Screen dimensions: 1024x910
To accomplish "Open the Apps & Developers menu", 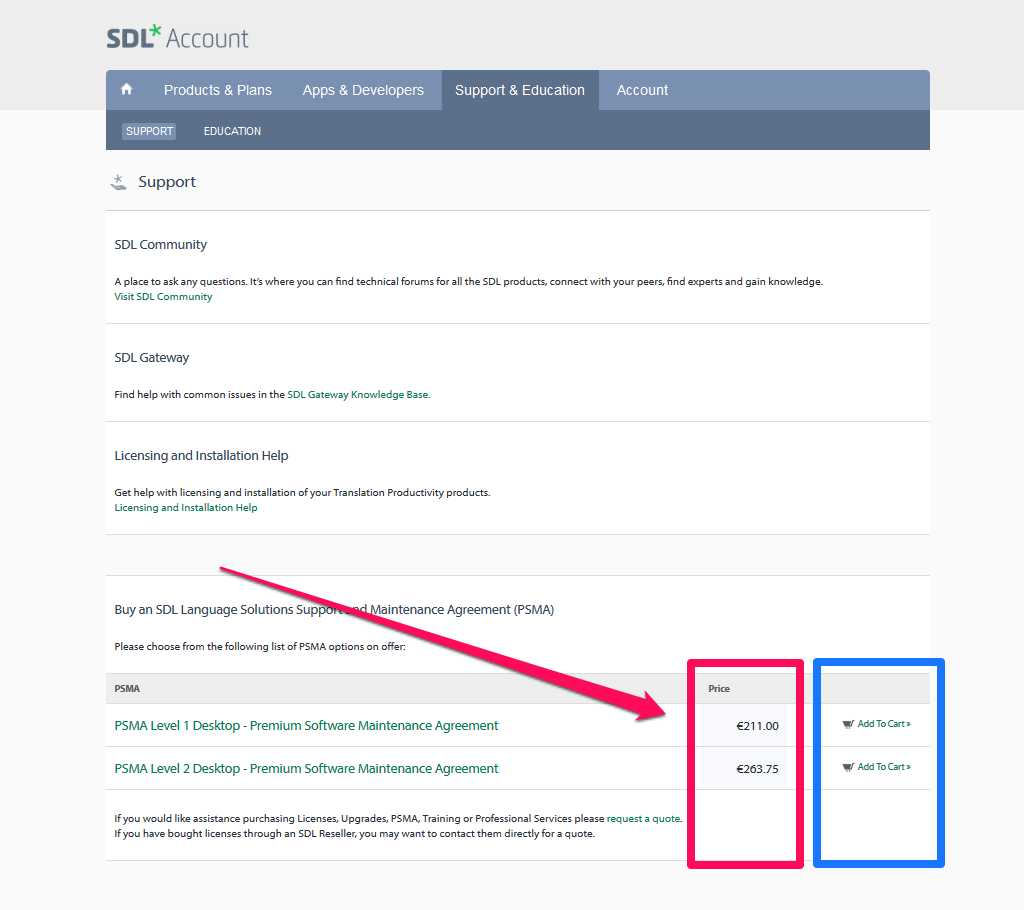I will (x=363, y=90).
